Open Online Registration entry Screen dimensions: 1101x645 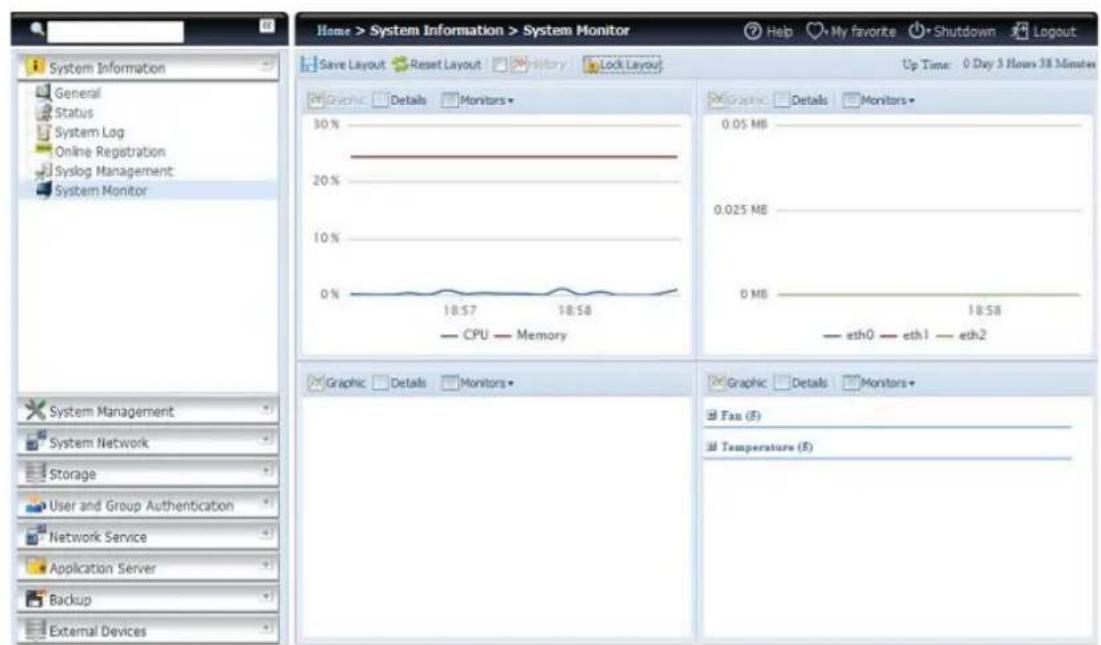click(x=110, y=152)
